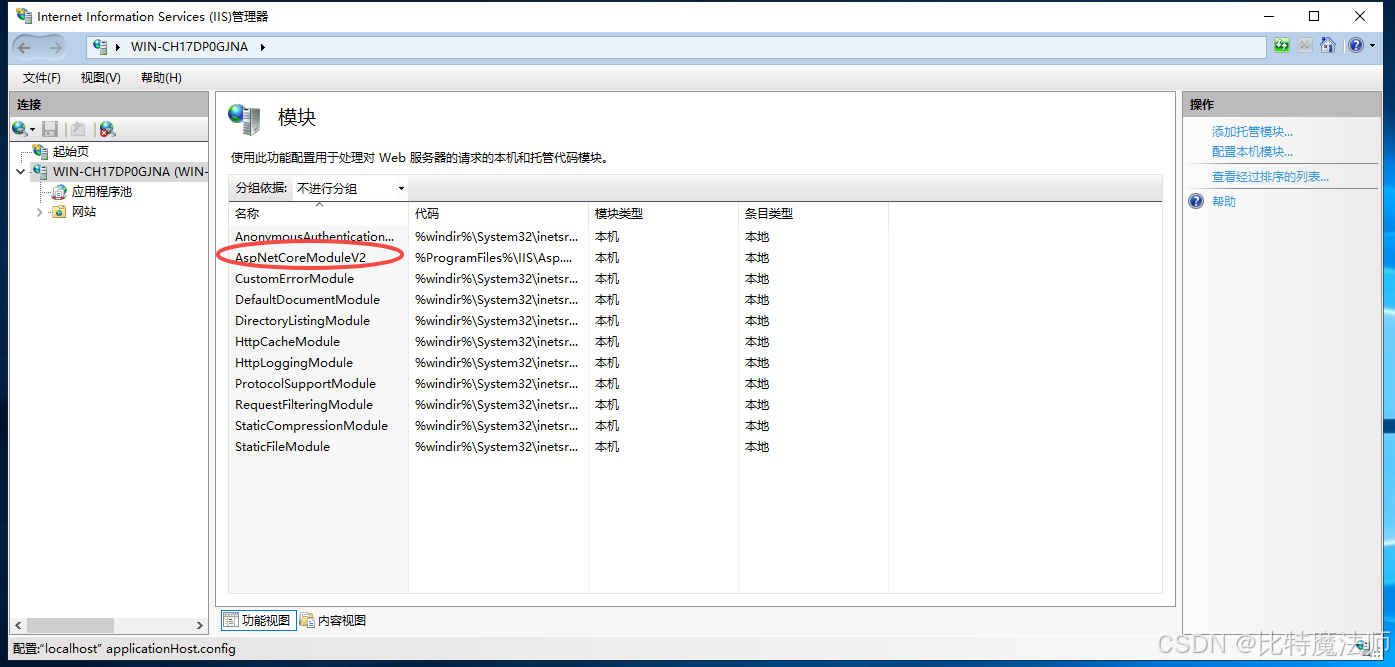Go back using the back arrow
Screen dimensions: 1395x667
pyautogui.click(x=25, y=47)
